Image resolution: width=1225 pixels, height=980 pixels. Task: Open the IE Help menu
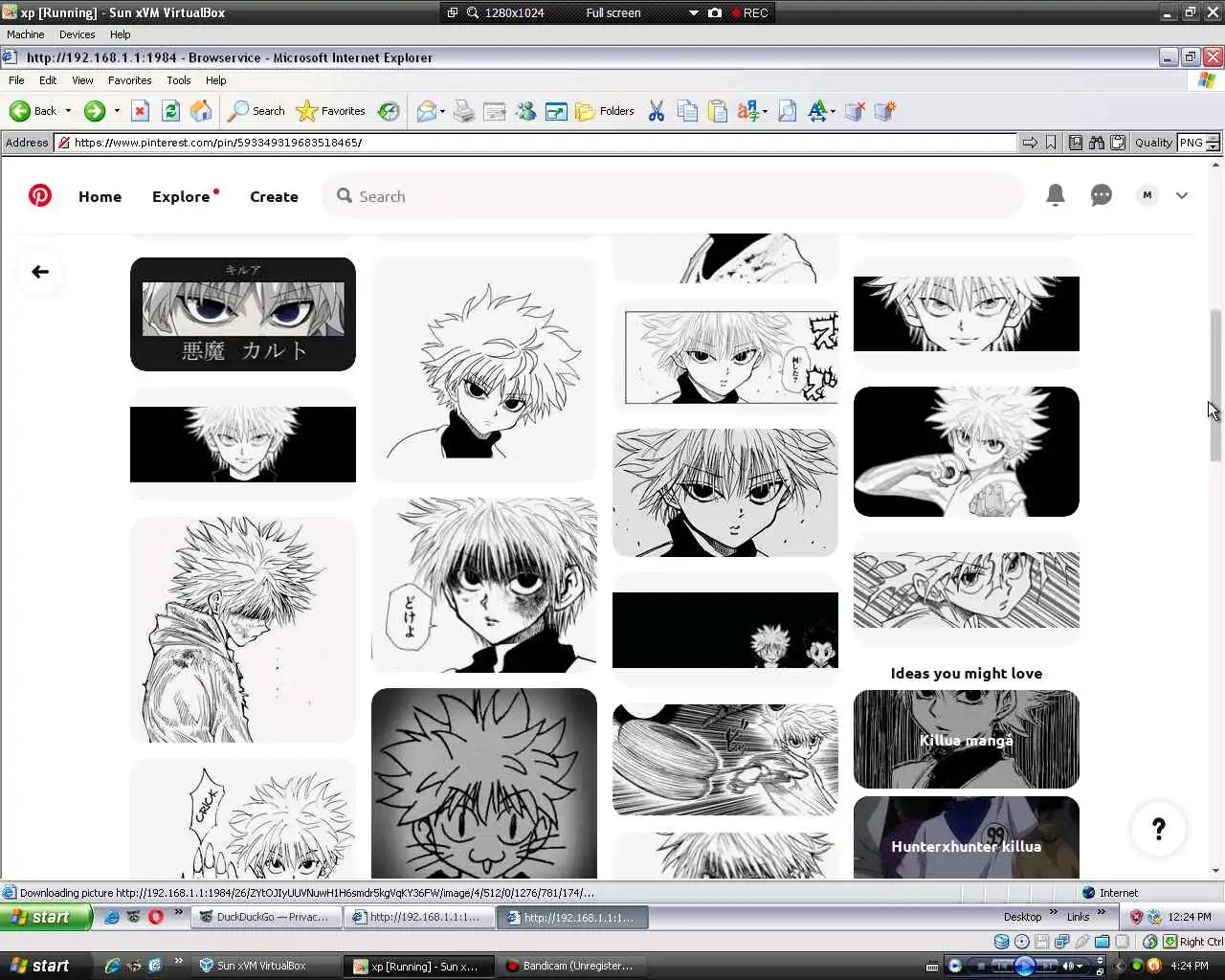215,80
